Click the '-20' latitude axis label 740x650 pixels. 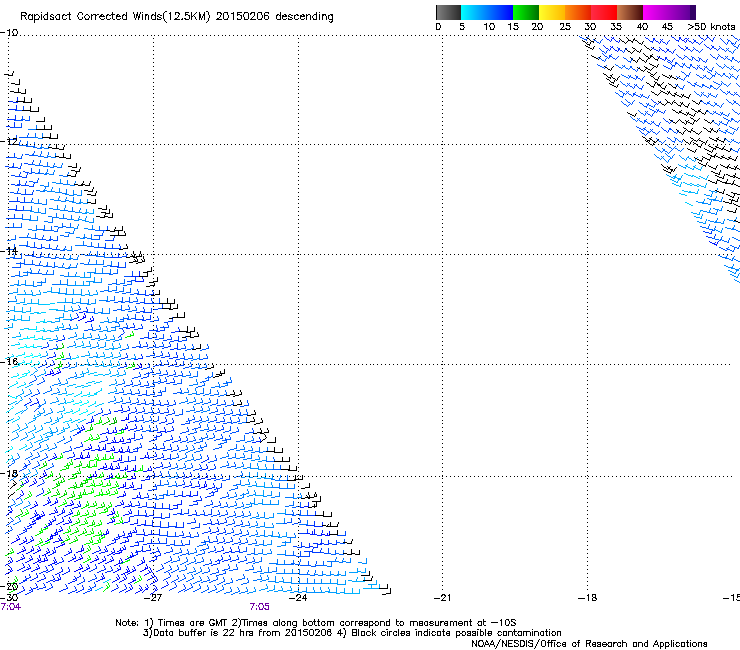pyautogui.click(x=9, y=586)
